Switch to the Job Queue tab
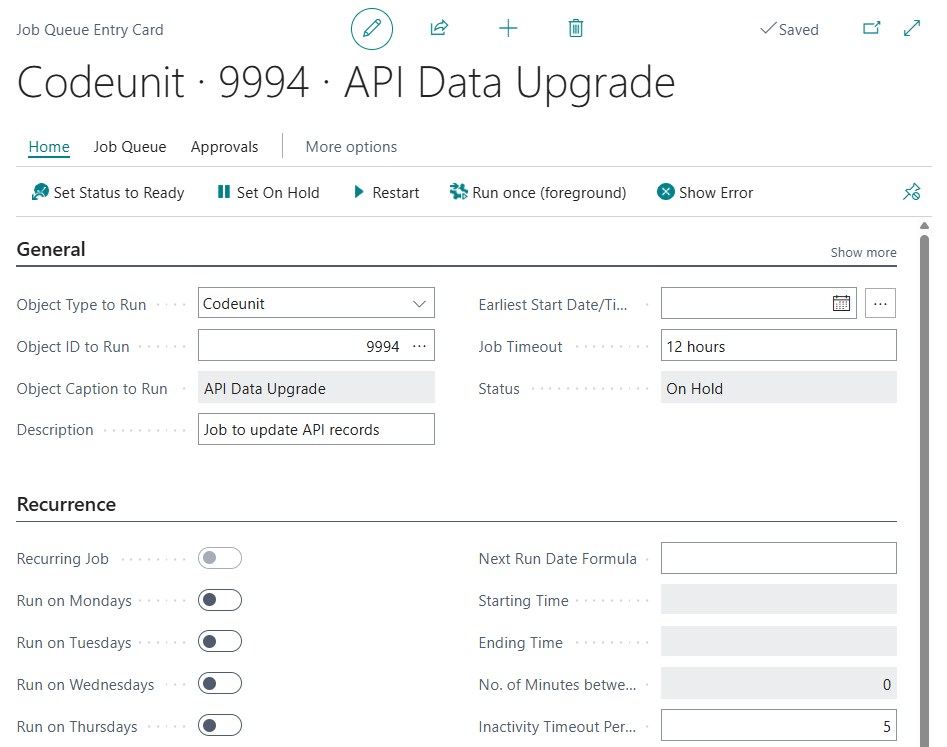This screenshot has width=947, height=747. [130, 147]
